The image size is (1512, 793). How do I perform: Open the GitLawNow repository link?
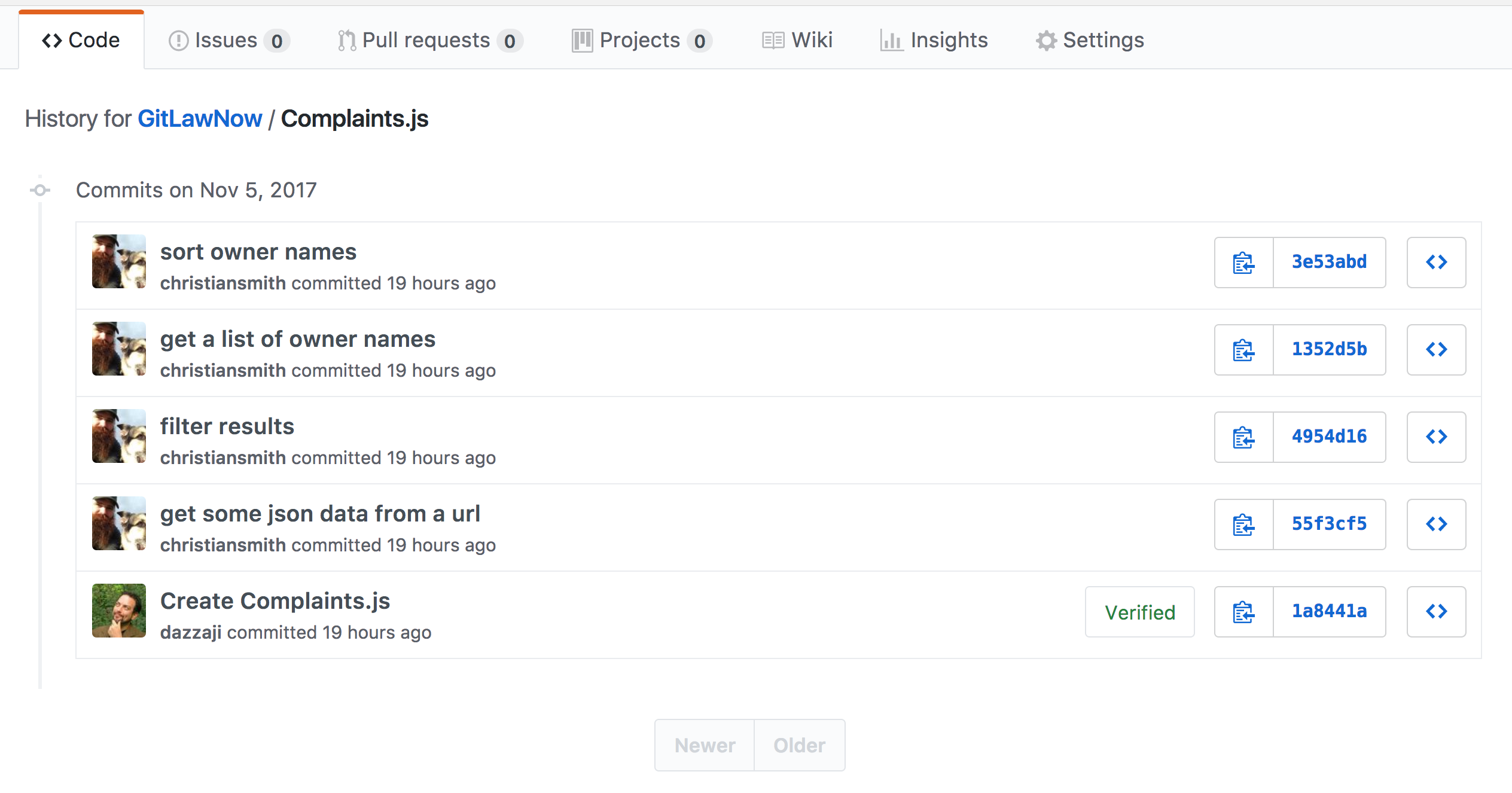pos(200,118)
